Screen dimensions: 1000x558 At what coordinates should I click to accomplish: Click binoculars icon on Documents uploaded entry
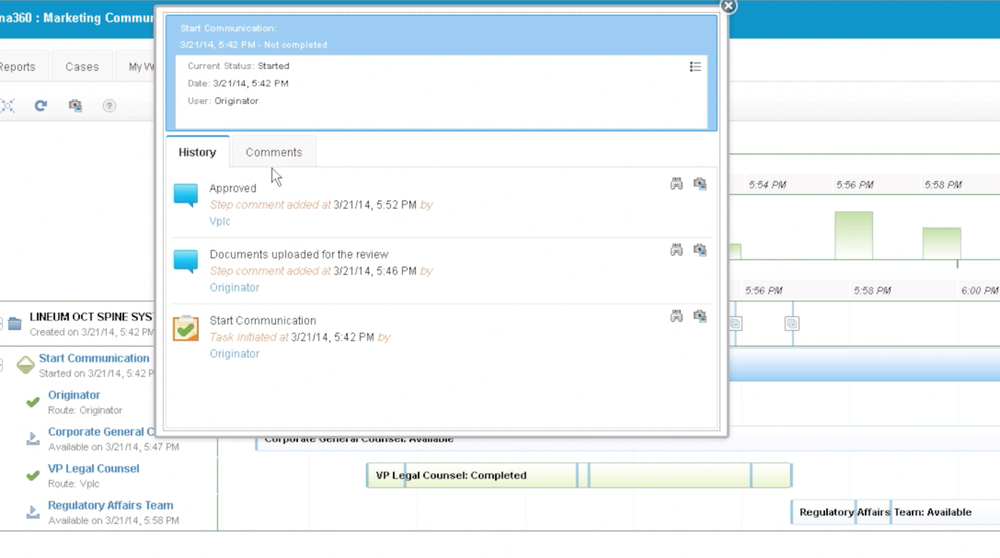[x=677, y=250]
